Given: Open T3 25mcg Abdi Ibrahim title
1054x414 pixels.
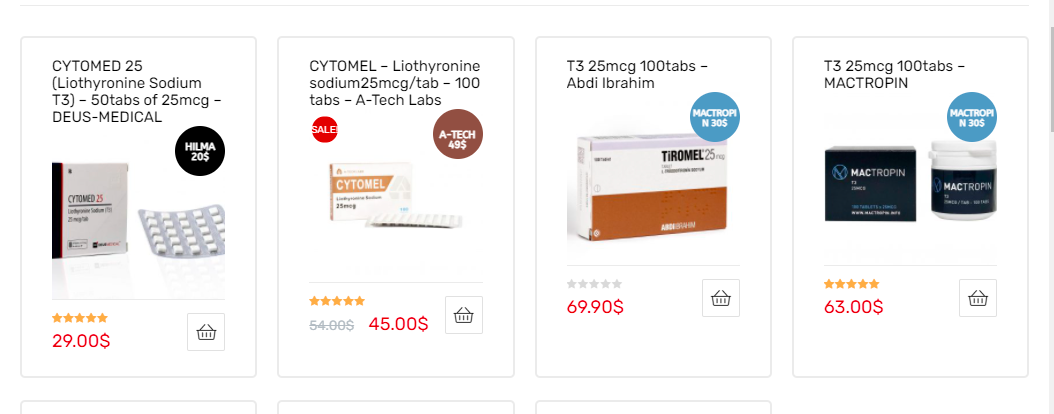Looking at the screenshot, I should point(637,74).
